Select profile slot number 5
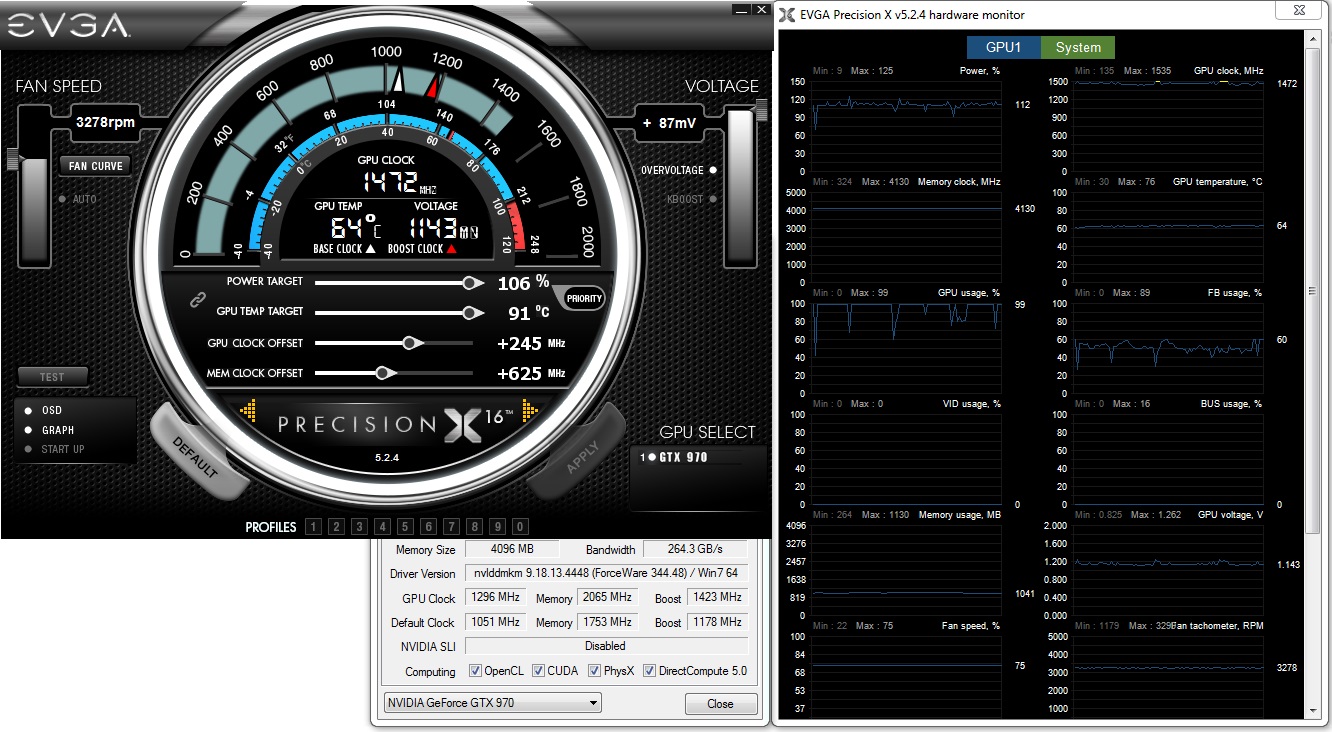Image resolution: width=1332 pixels, height=732 pixels. [x=405, y=527]
